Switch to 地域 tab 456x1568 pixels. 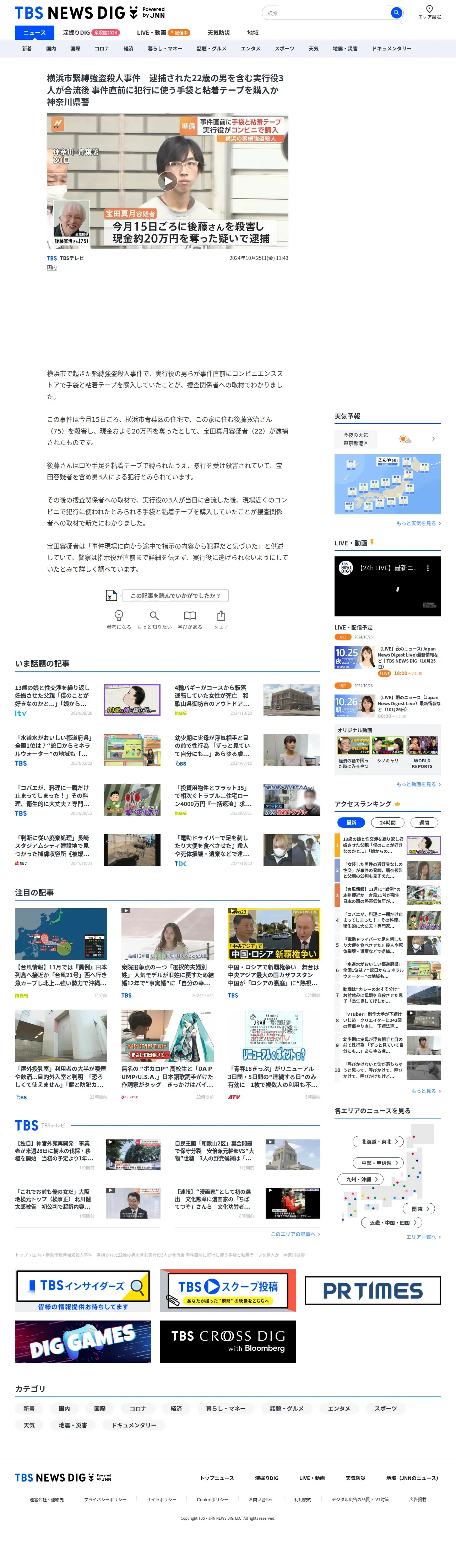coord(253,33)
